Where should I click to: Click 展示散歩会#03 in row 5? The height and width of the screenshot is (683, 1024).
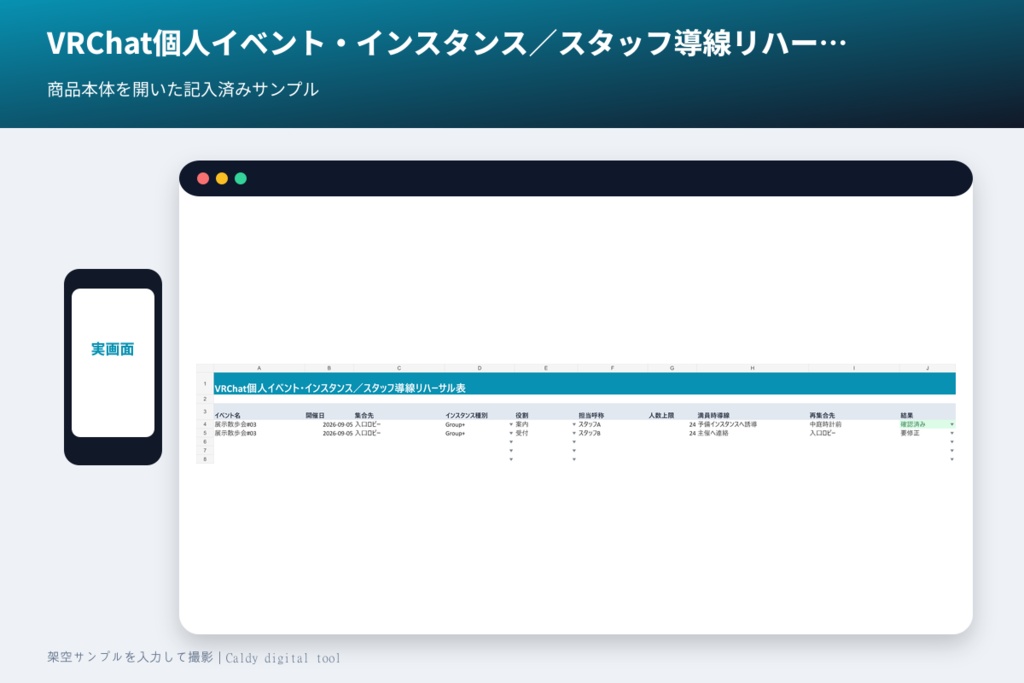click(x=236, y=433)
